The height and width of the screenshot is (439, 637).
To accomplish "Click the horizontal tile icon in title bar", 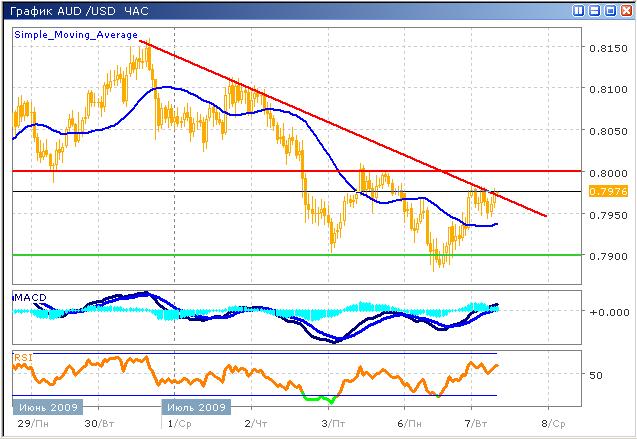I will [595, 10].
